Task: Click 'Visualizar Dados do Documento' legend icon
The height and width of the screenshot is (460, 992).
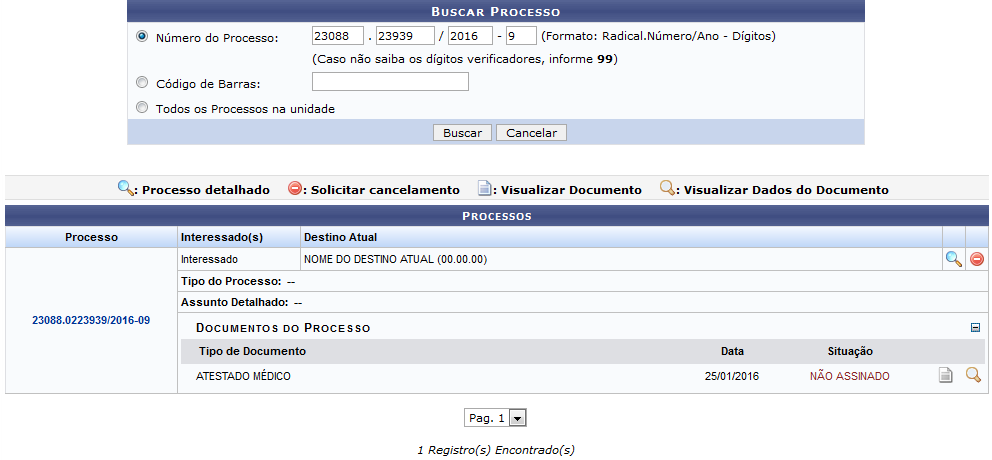Action: coord(666,188)
